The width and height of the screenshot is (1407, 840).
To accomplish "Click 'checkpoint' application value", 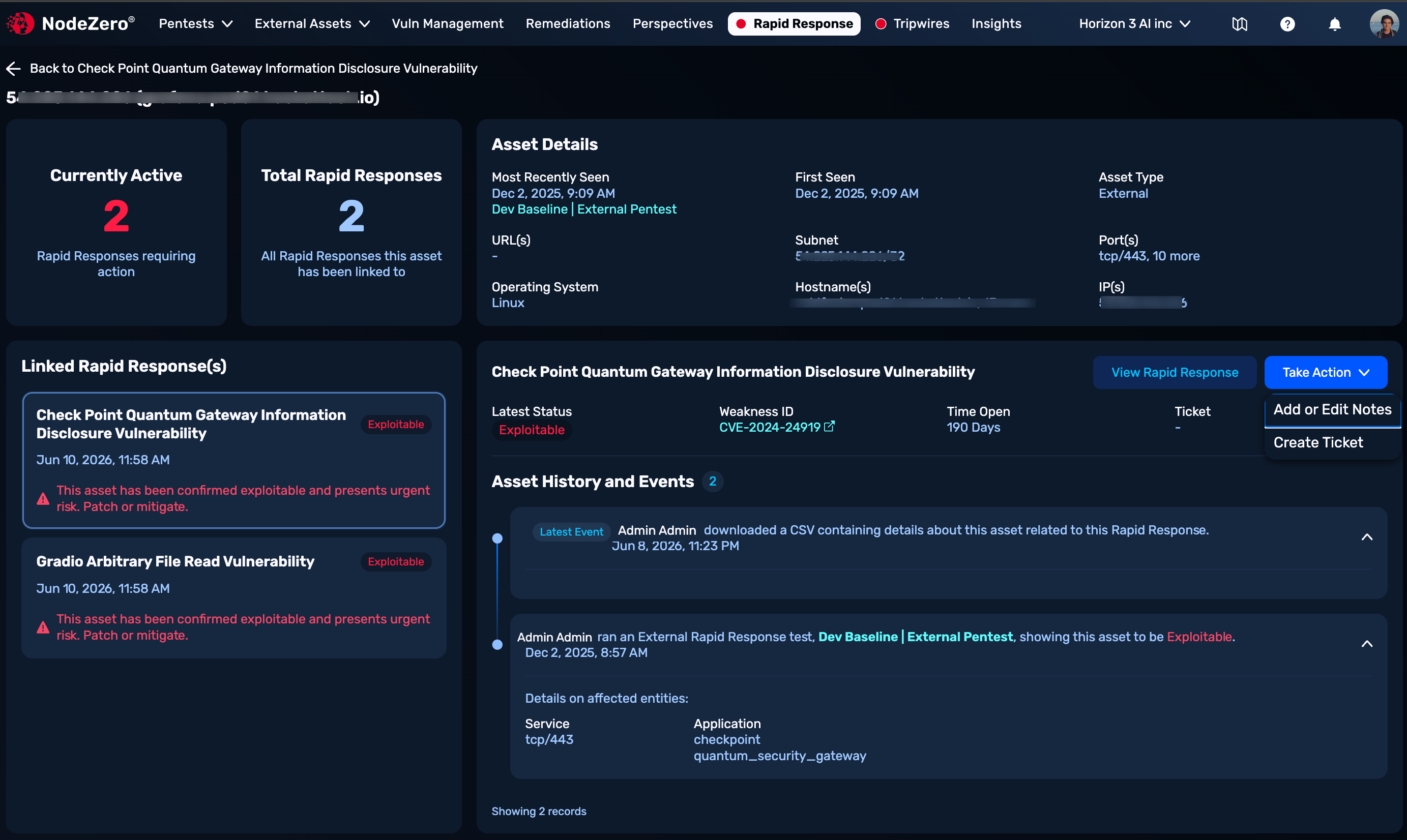I will point(726,739).
